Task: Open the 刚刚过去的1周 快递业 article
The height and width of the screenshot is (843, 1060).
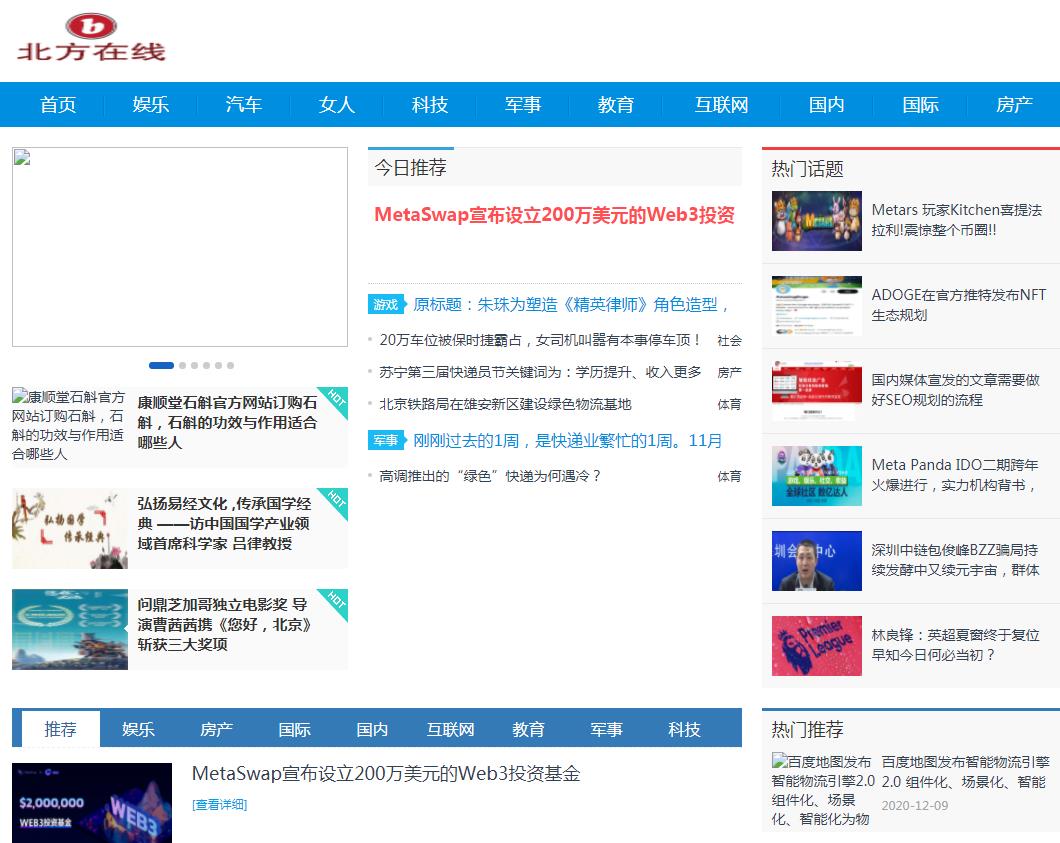Action: pyautogui.click(x=568, y=441)
